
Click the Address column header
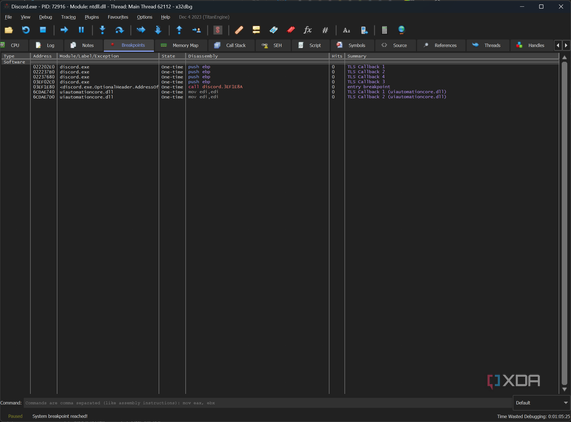43,56
